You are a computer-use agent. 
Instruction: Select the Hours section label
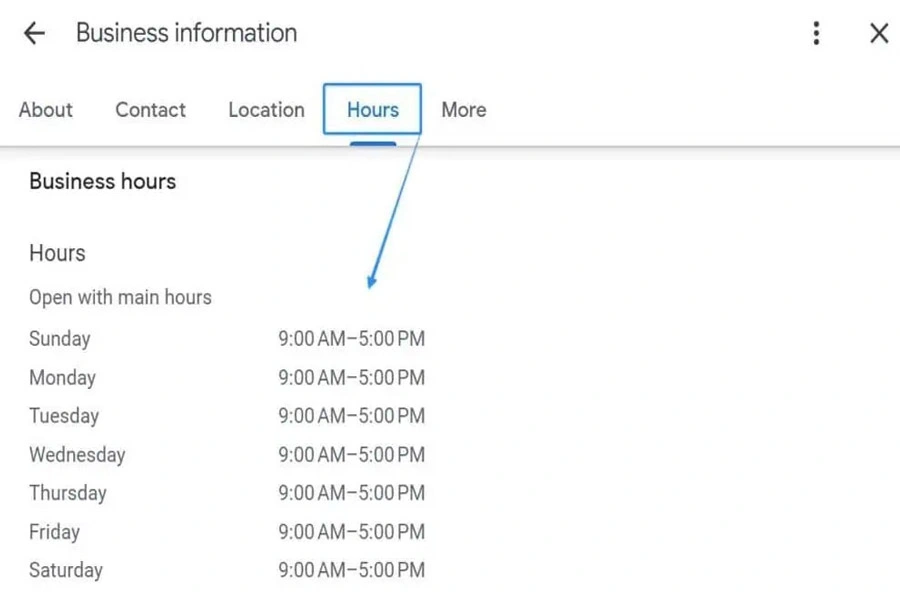pos(57,253)
